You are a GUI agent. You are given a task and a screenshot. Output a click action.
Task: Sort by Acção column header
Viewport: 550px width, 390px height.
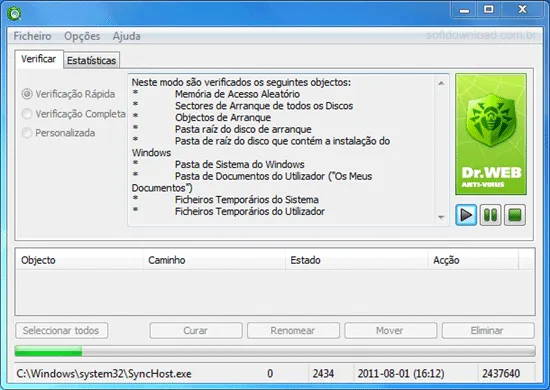473,260
